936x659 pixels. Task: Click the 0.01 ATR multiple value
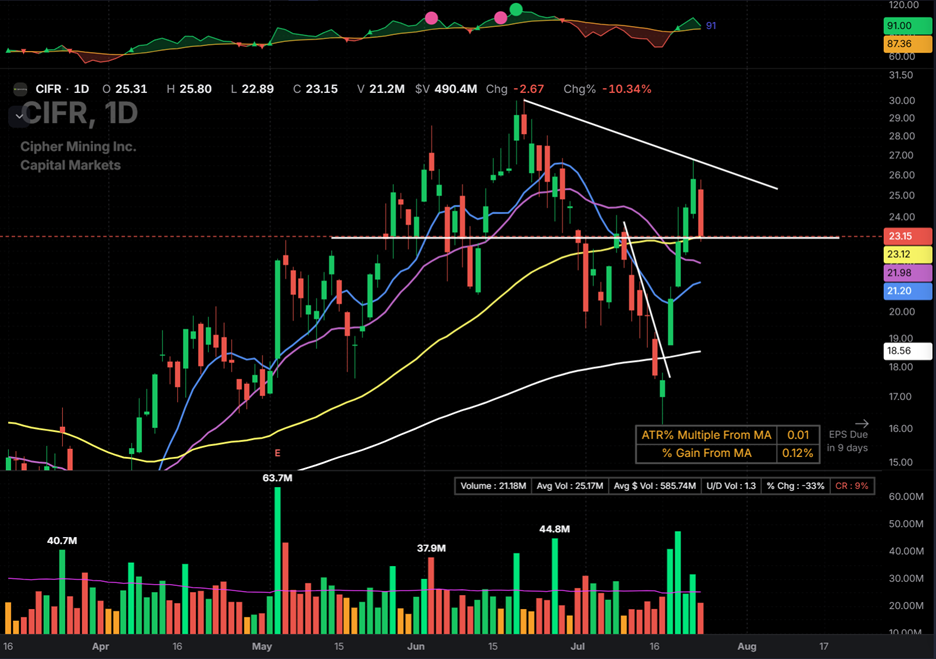798,435
